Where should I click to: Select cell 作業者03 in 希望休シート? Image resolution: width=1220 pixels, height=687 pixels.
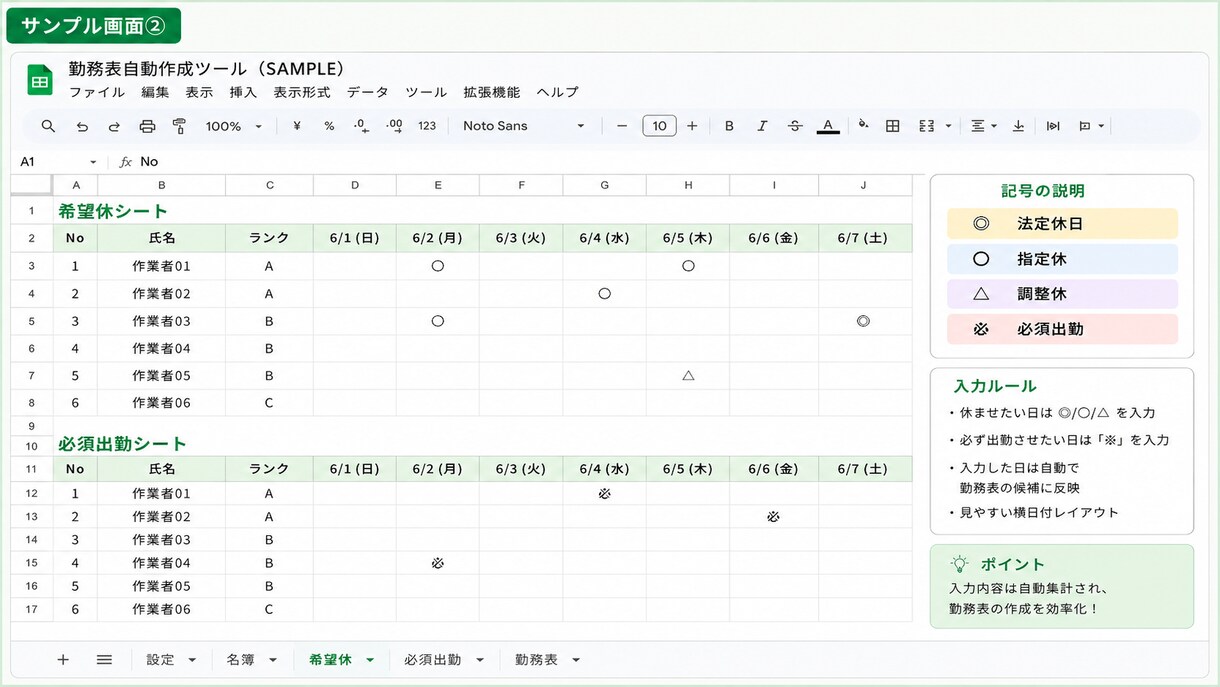[161, 322]
